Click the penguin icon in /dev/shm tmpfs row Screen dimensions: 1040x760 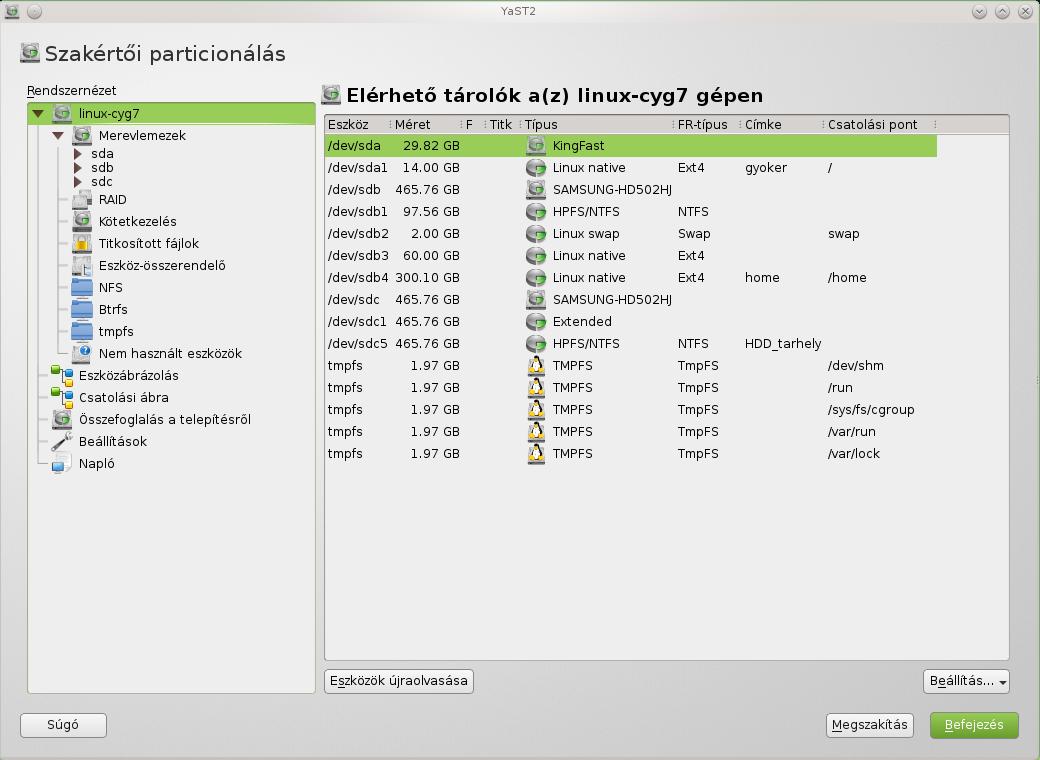[536, 365]
